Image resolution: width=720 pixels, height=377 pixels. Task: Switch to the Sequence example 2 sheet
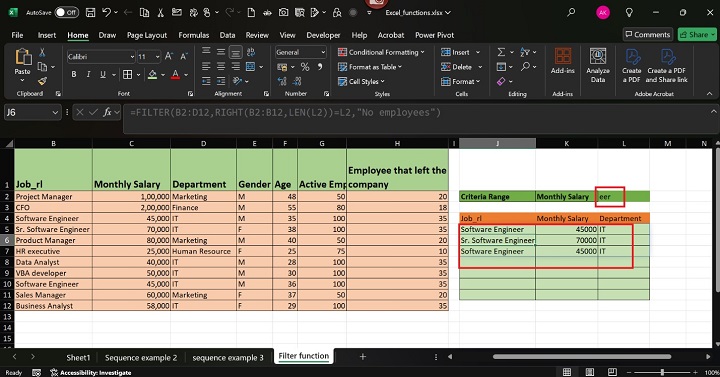coord(141,357)
